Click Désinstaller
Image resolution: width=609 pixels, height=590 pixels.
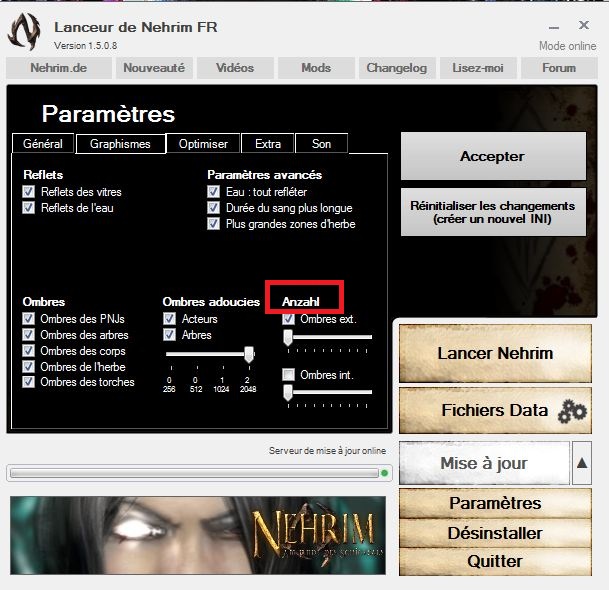tap(495, 533)
